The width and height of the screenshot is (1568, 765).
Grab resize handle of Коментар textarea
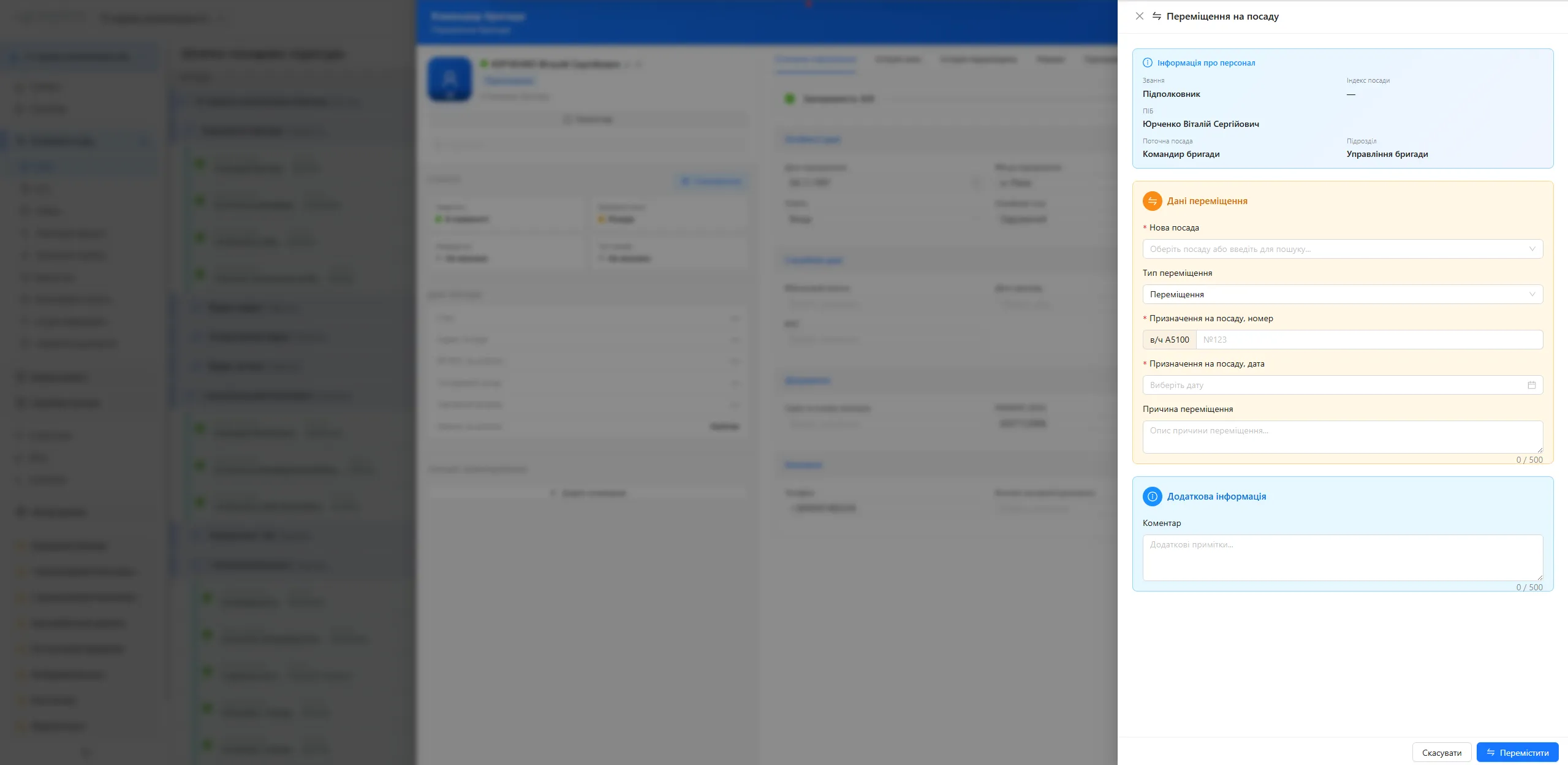pyautogui.click(x=1539, y=577)
